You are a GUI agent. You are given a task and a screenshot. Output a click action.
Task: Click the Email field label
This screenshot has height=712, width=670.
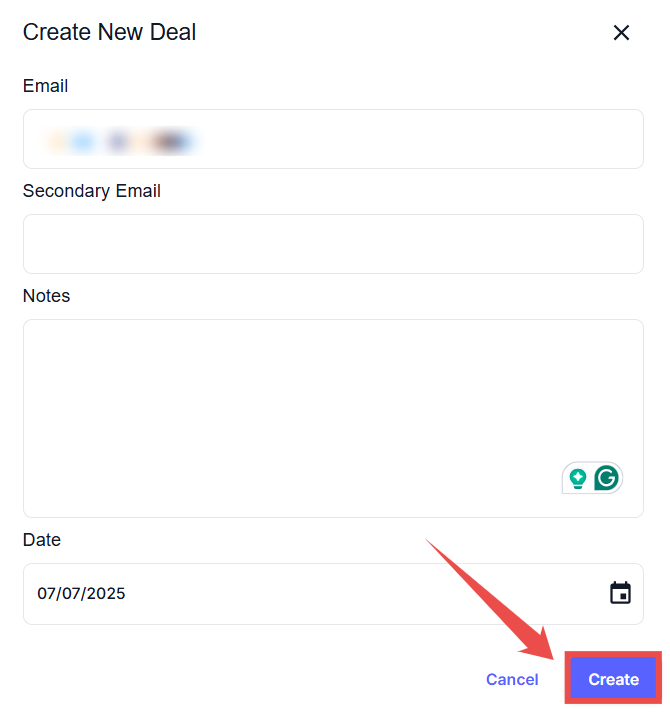[x=45, y=86]
